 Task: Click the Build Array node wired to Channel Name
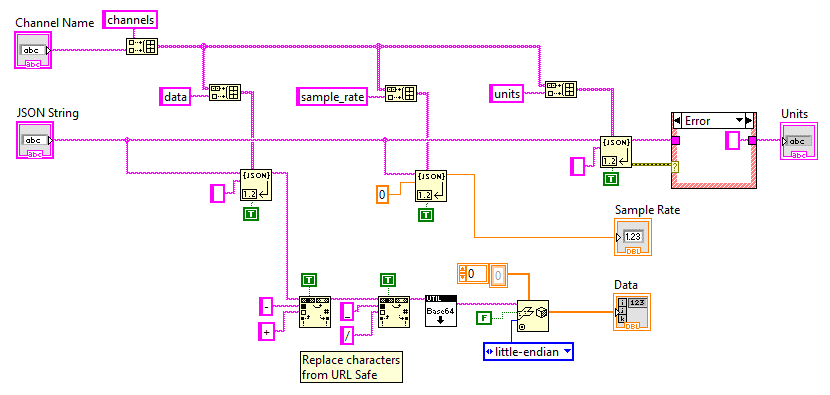point(141,46)
